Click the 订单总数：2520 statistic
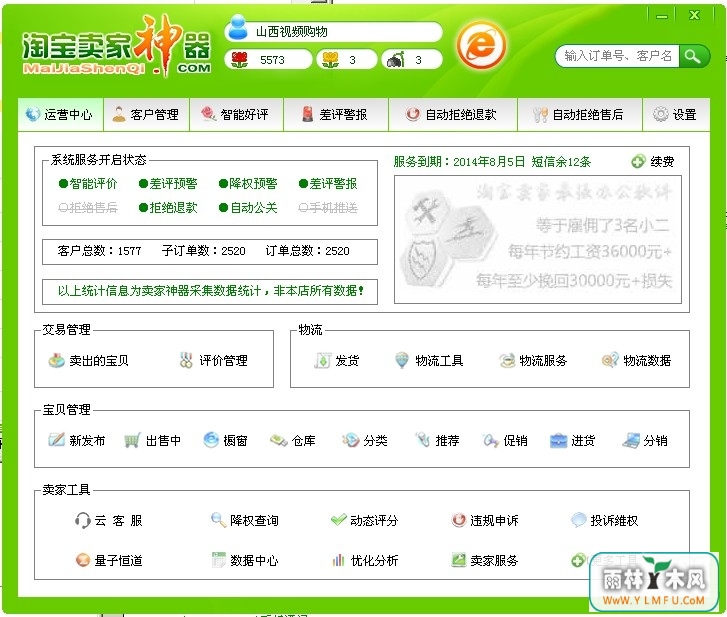 307,251
